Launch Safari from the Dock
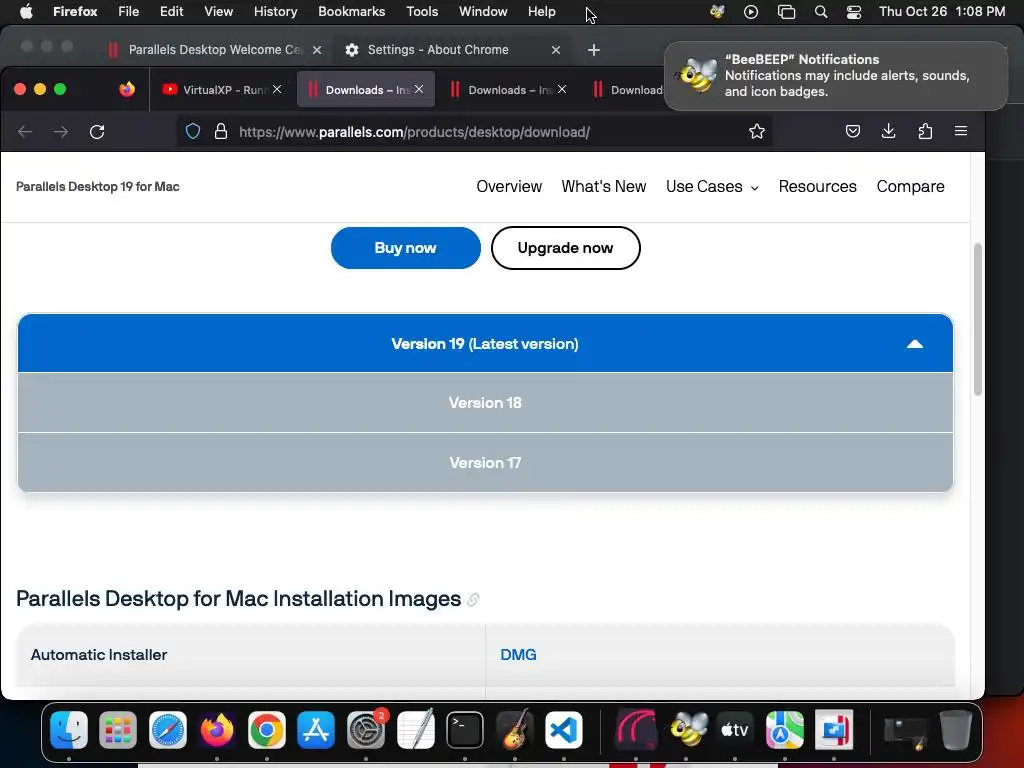This screenshot has width=1024, height=768. coord(168,729)
